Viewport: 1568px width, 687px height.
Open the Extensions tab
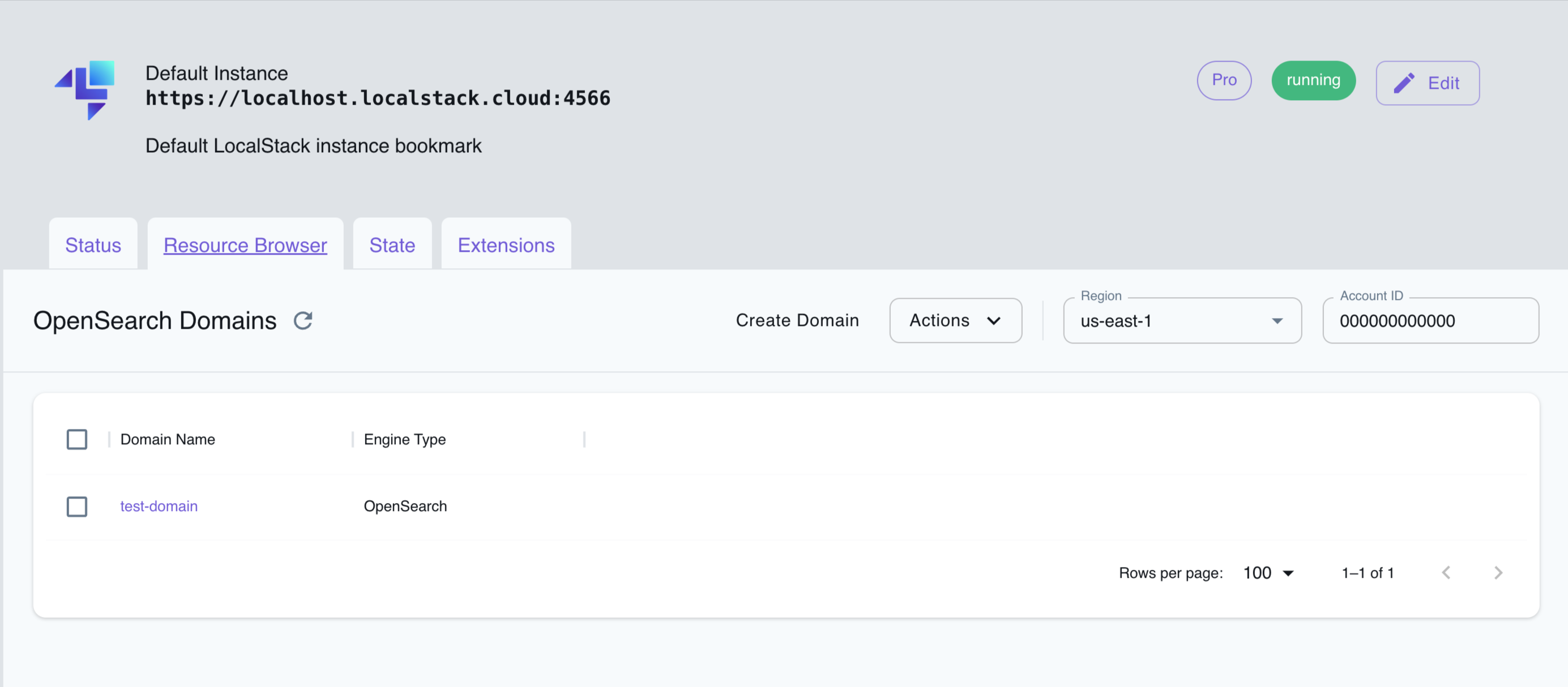[x=505, y=244]
